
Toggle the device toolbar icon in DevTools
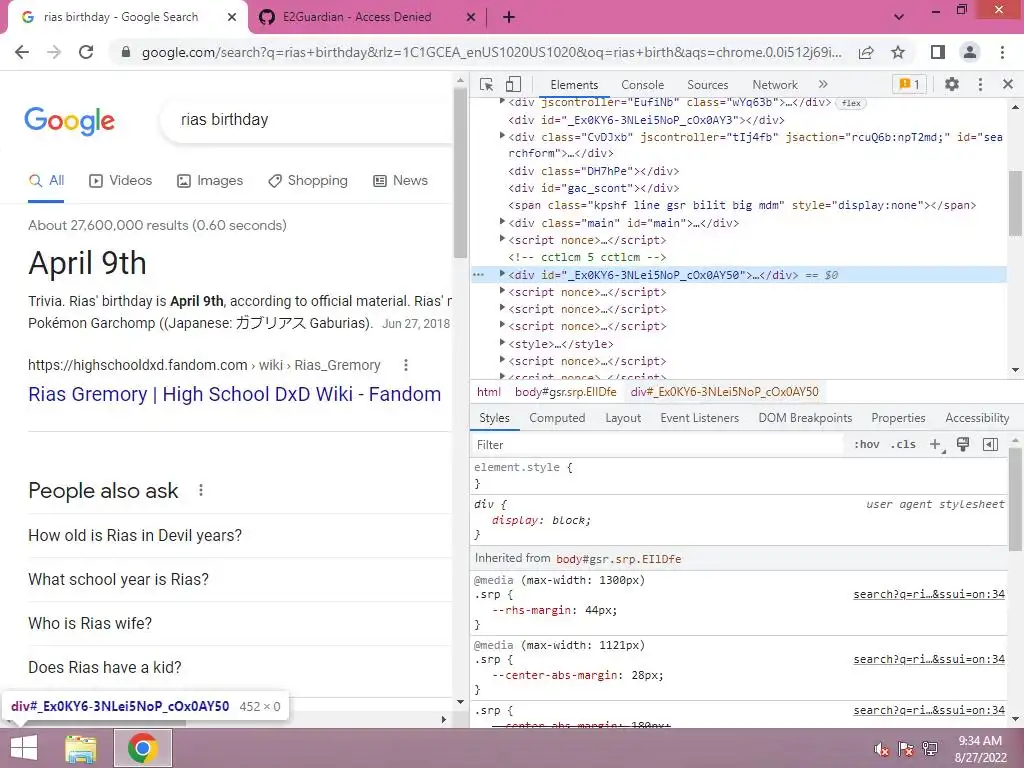[513, 84]
